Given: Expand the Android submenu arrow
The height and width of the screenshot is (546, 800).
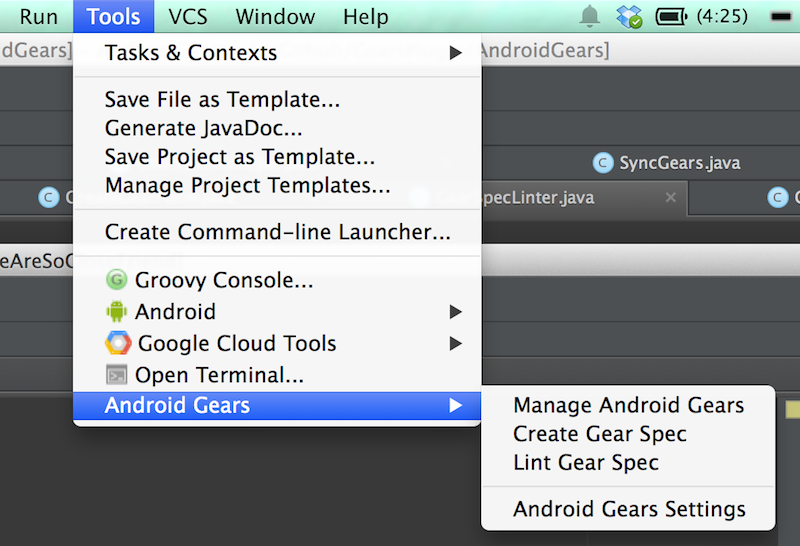Looking at the screenshot, I should [x=455, y=312].
